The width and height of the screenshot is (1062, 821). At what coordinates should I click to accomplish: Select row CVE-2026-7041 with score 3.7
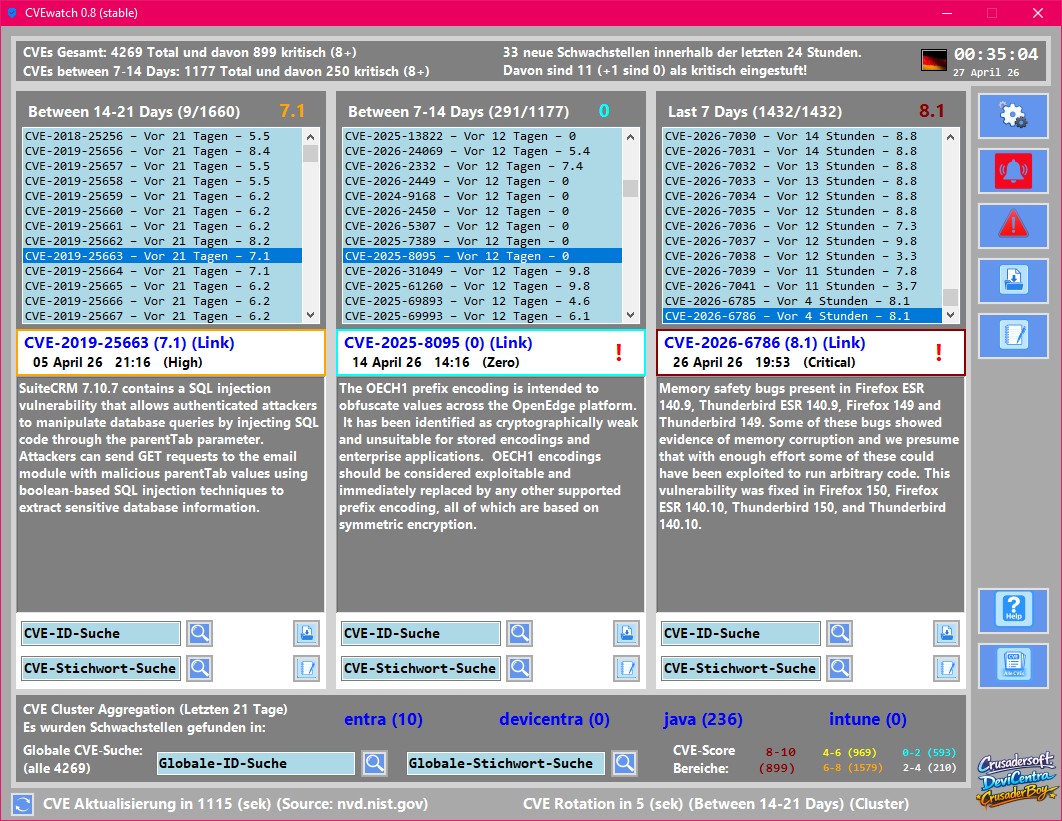coord(802,286)
